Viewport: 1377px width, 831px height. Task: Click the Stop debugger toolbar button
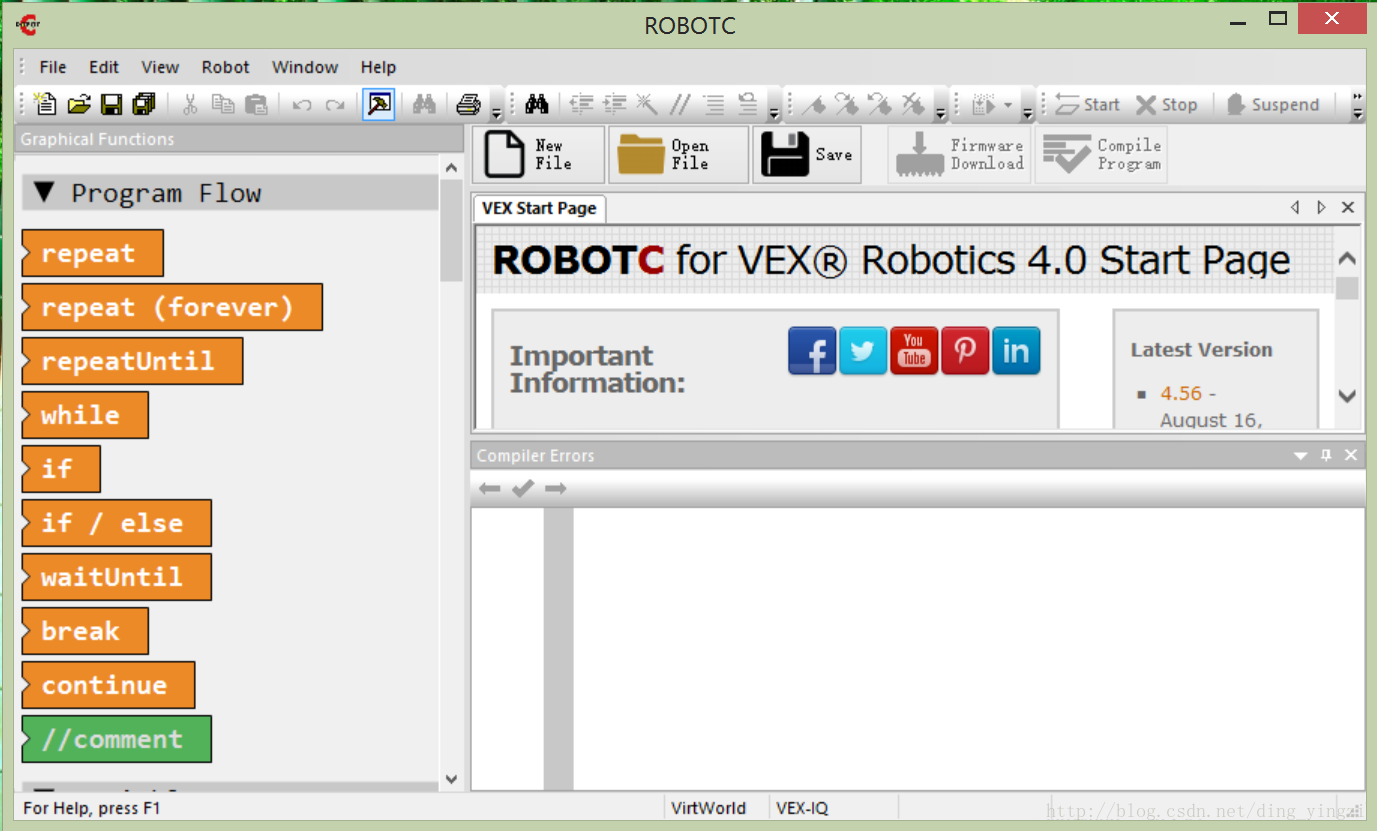click(x=1166, y=104)
